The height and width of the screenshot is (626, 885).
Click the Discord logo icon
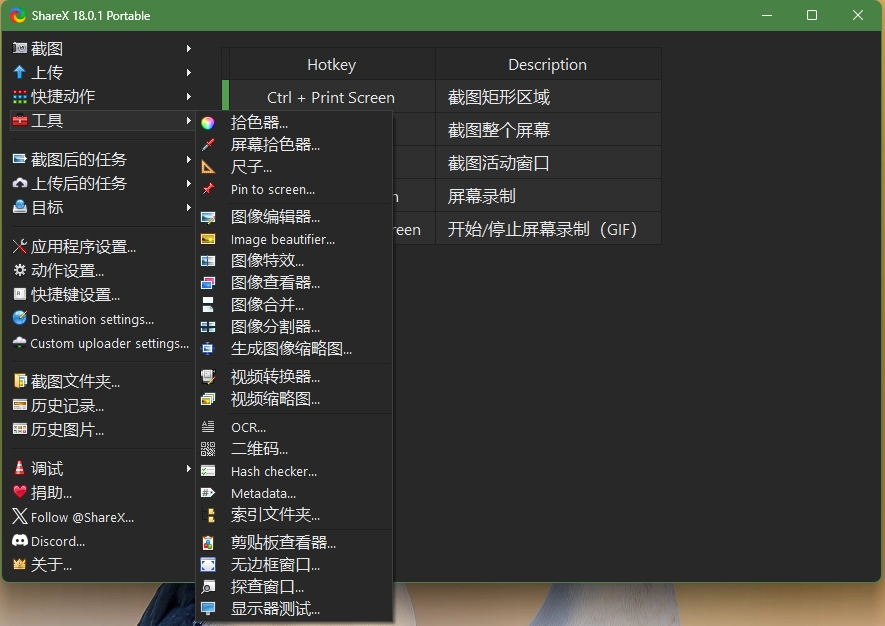point(19,541)
